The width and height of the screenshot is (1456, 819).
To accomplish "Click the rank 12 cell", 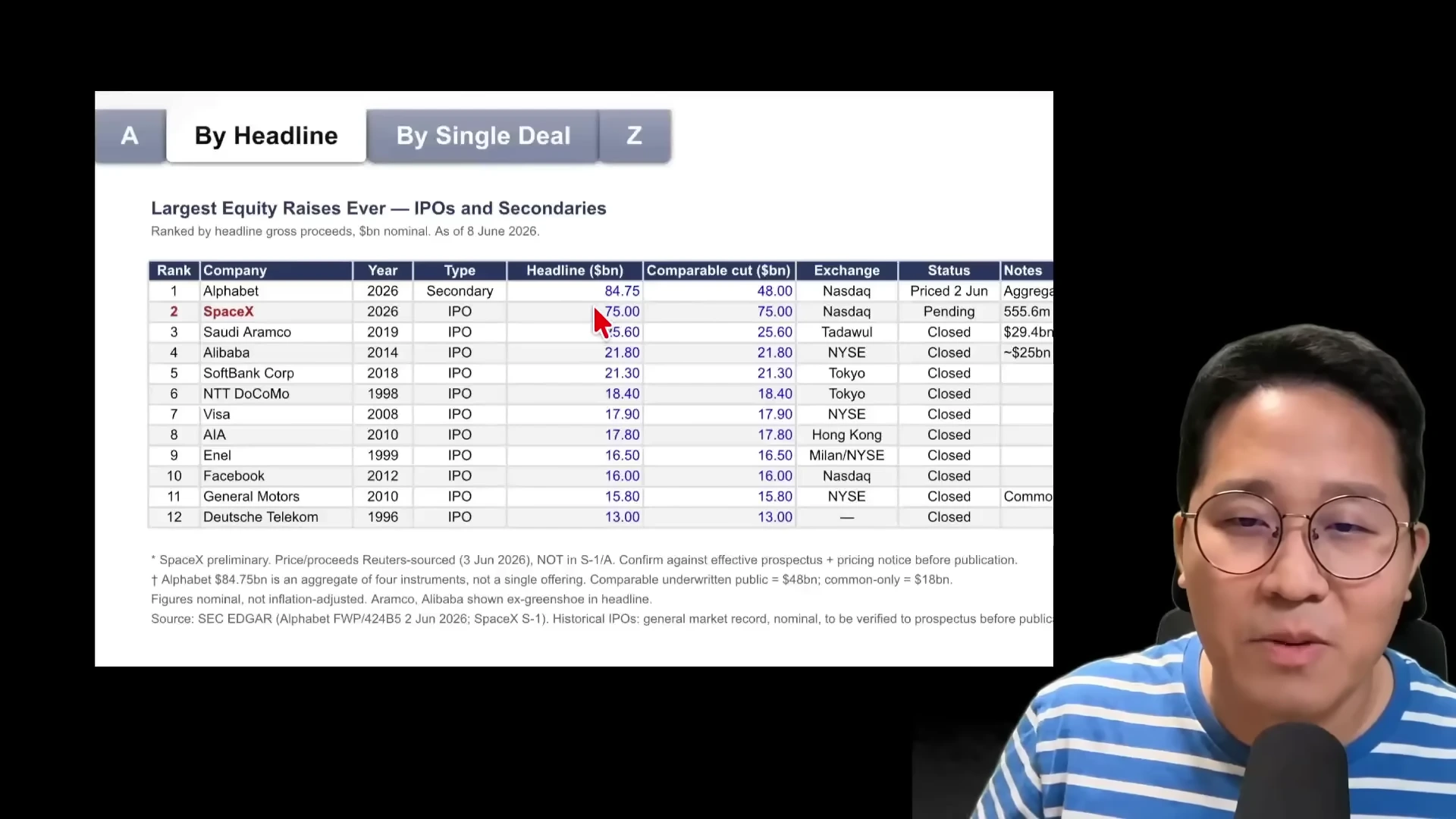I will coord(174,516).
